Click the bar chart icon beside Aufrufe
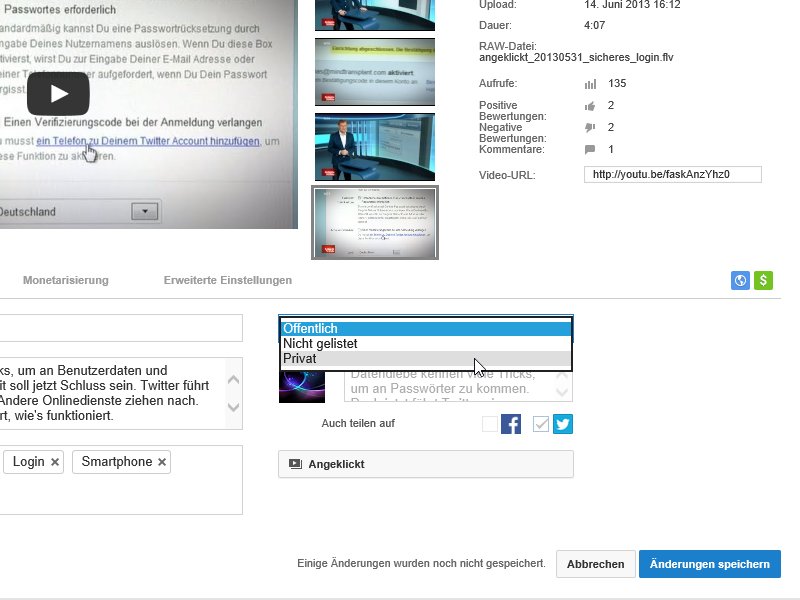The height and width of the screenshot is (600, 800). [x=590, y=84]
